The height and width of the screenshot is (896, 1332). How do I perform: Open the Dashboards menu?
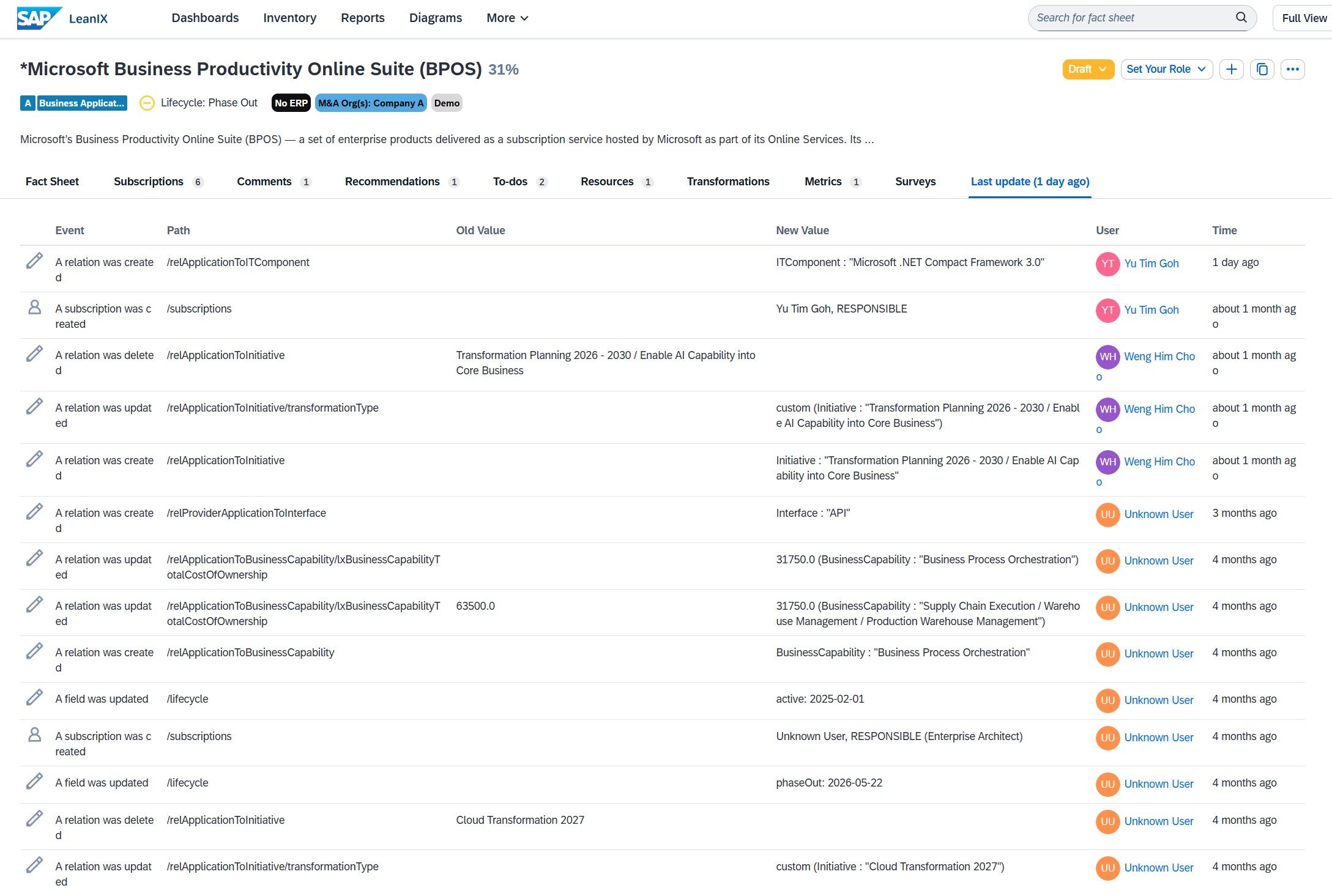click(205, 18)
